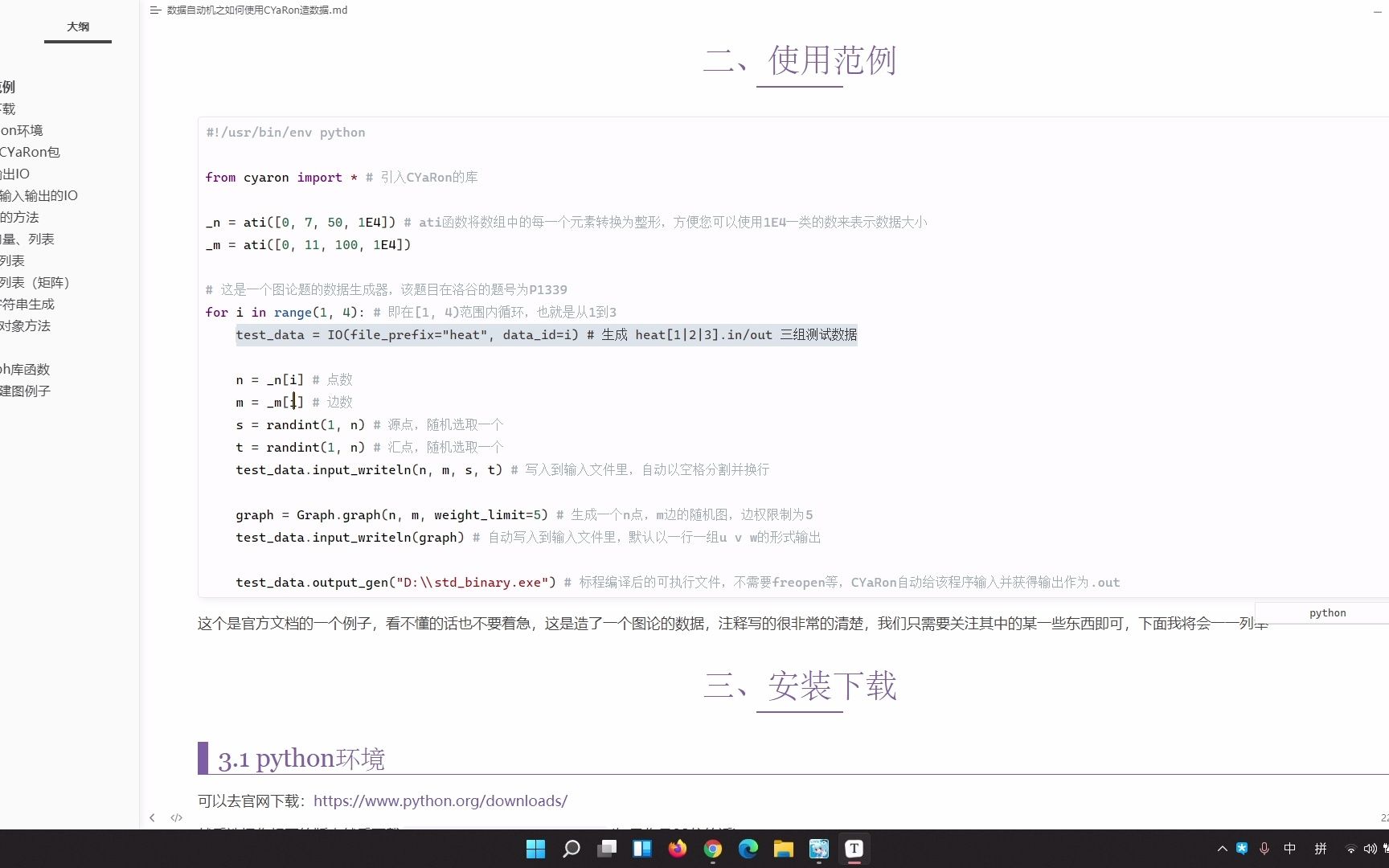Switch to source code mode
Image resolution: width=1389 pixels, height=868 pixels.
tap(176, 817)
